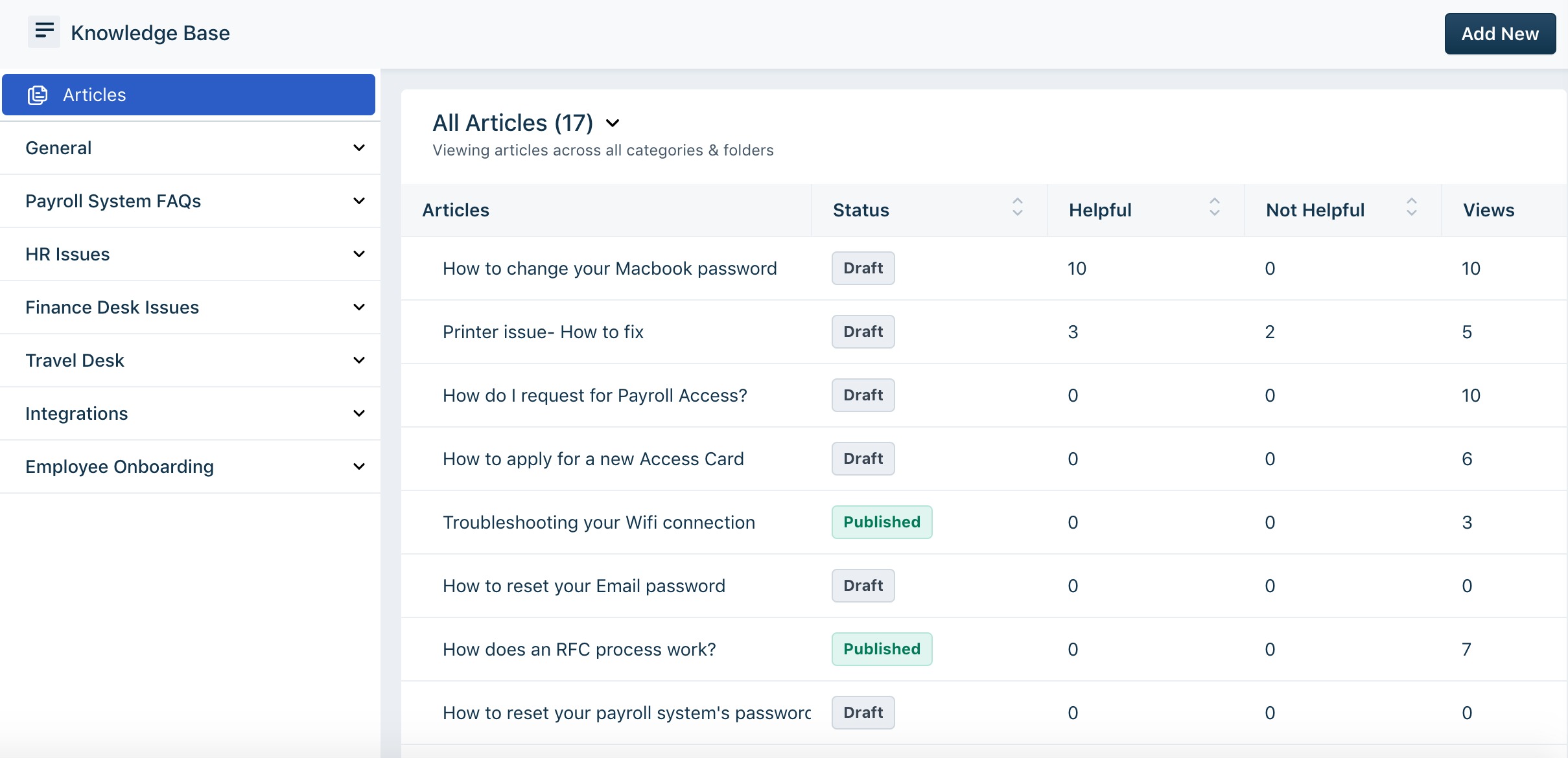Viewport: 1568px width, 758px height.
Task: Click the Articles sidebar document icon
Action: point(38,95)
